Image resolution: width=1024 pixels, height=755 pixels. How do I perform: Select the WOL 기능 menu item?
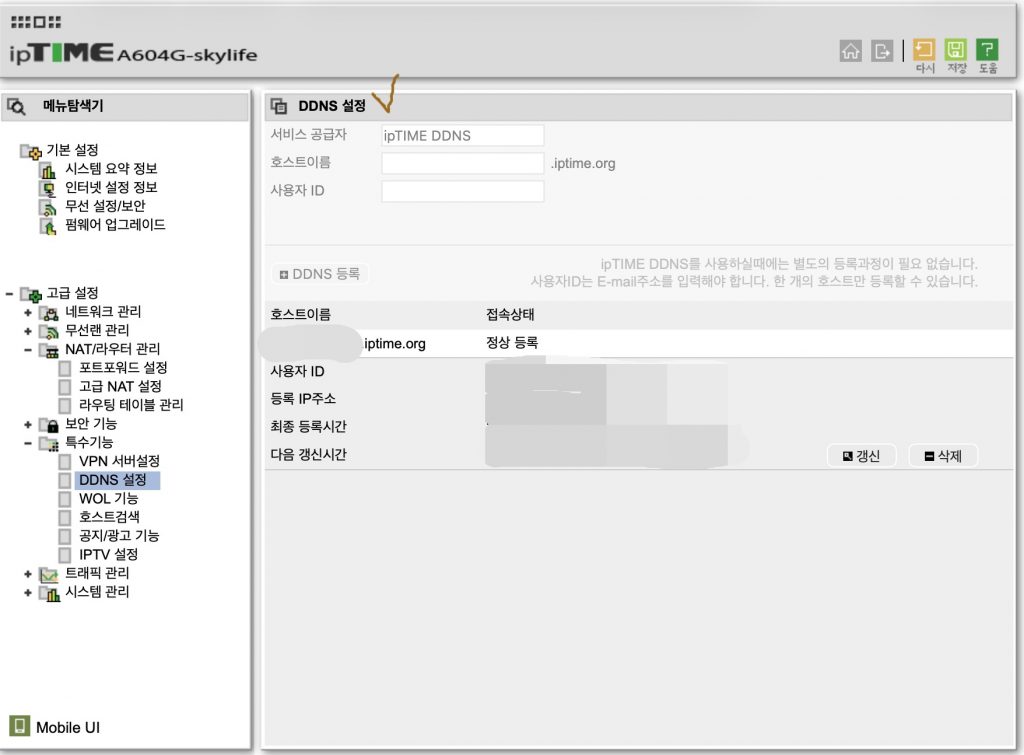(x=108, y=498)
